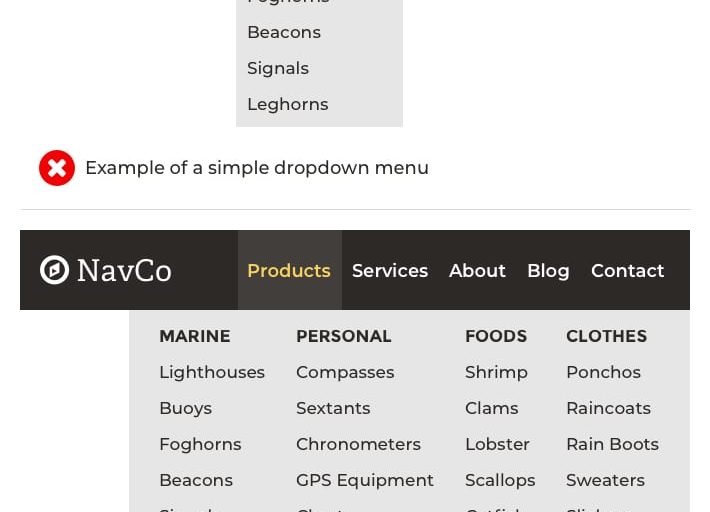Select Rain Boots in Clothes column
The height and width of the screenshot is (512, 710).
612,444
